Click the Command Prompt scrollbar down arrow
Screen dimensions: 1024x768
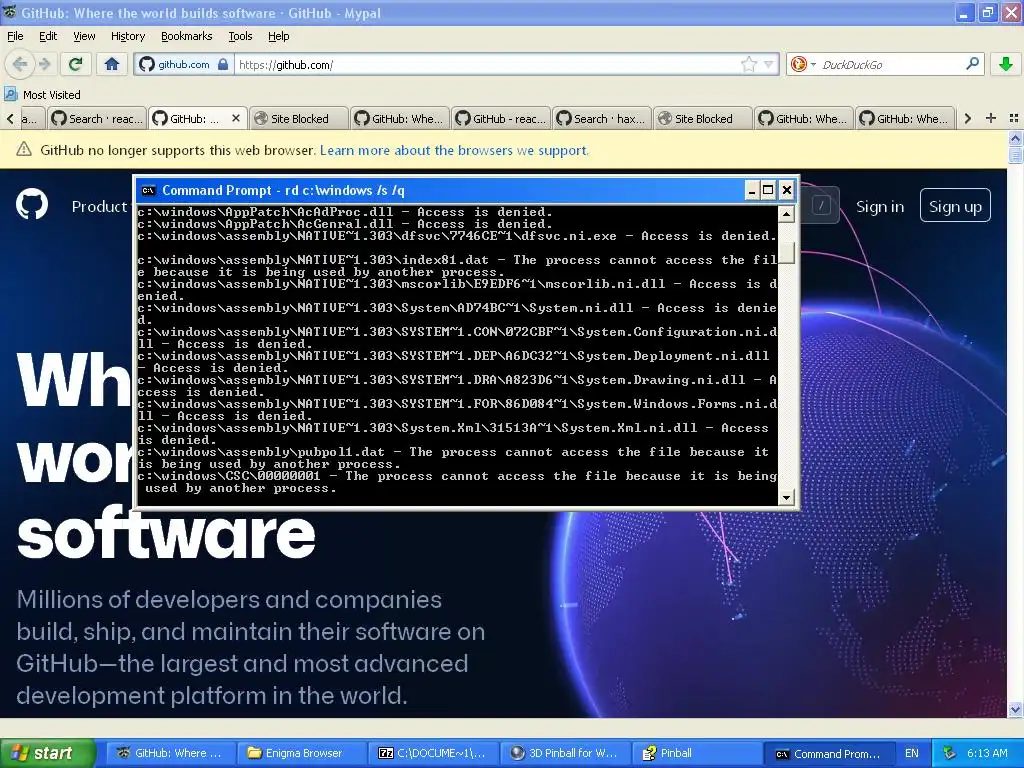[x=786, y=498]
